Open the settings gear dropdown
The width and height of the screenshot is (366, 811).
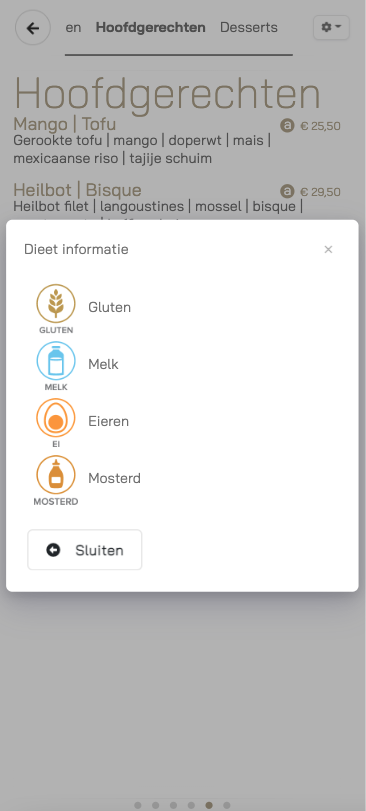(x=331, y=27)
